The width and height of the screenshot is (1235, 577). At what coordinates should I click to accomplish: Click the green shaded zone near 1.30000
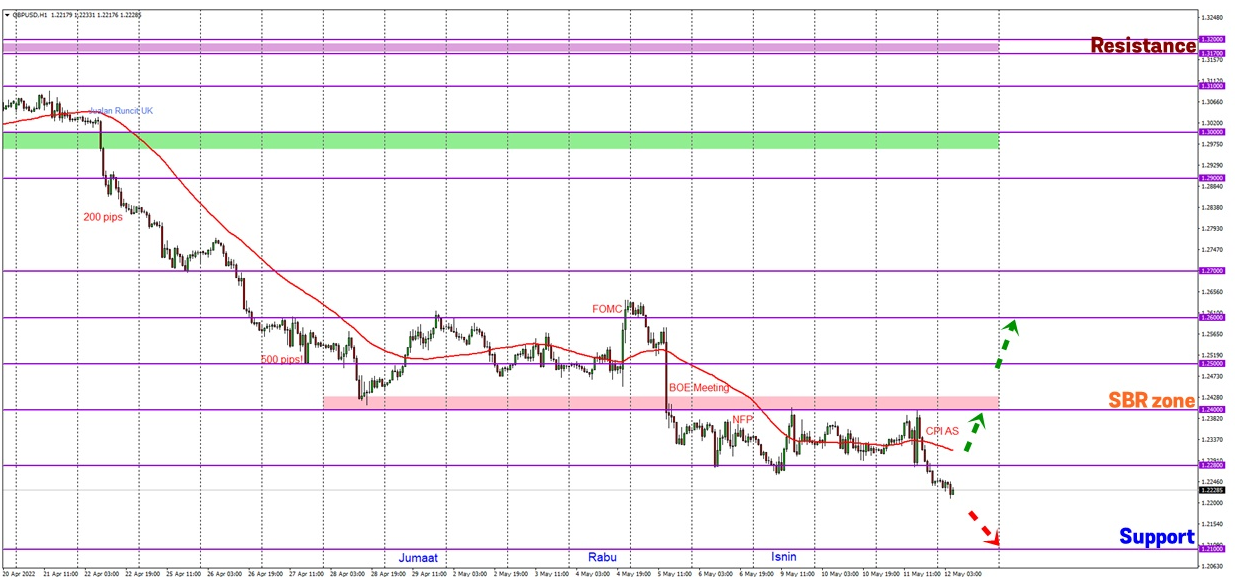point(500,141)
